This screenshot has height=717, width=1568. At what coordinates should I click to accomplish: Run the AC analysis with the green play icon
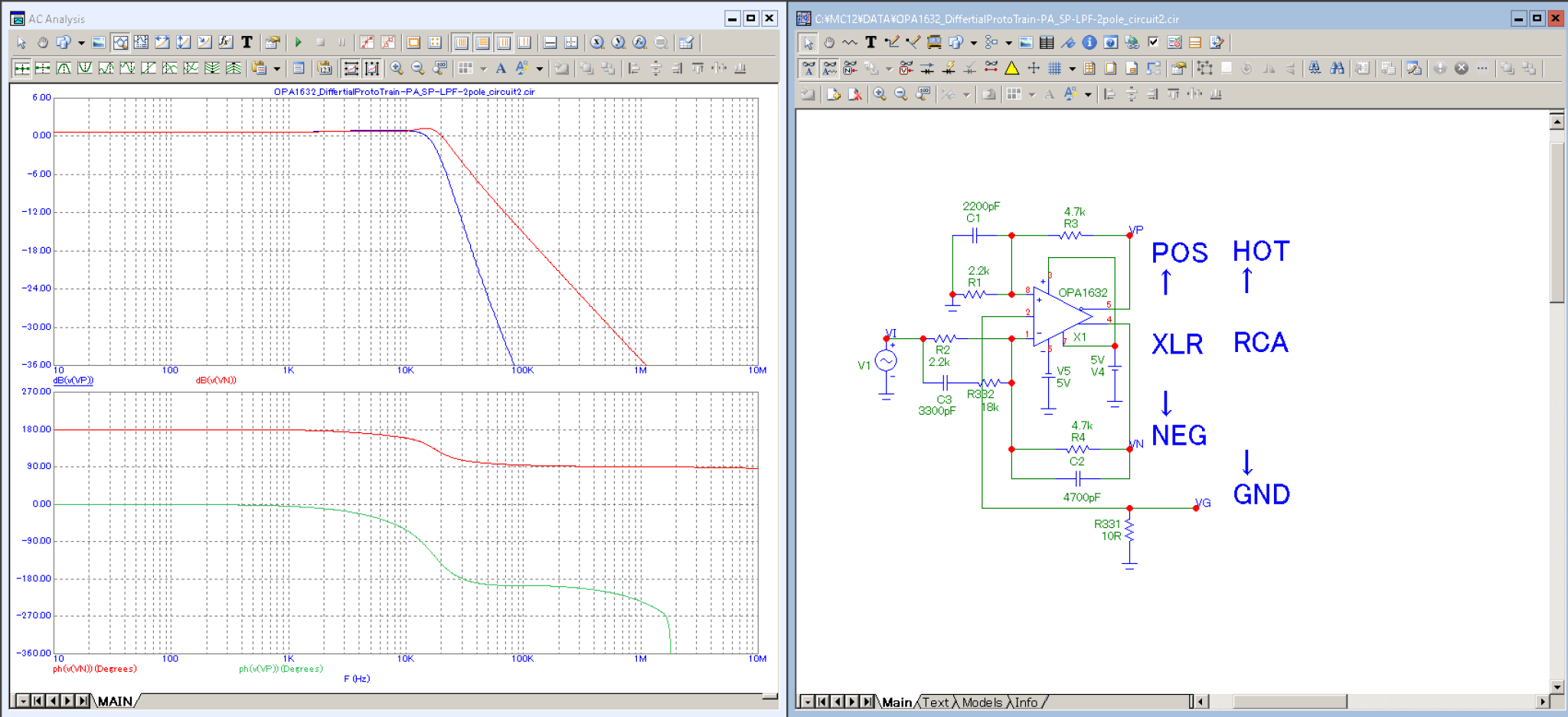click(299, 43)
